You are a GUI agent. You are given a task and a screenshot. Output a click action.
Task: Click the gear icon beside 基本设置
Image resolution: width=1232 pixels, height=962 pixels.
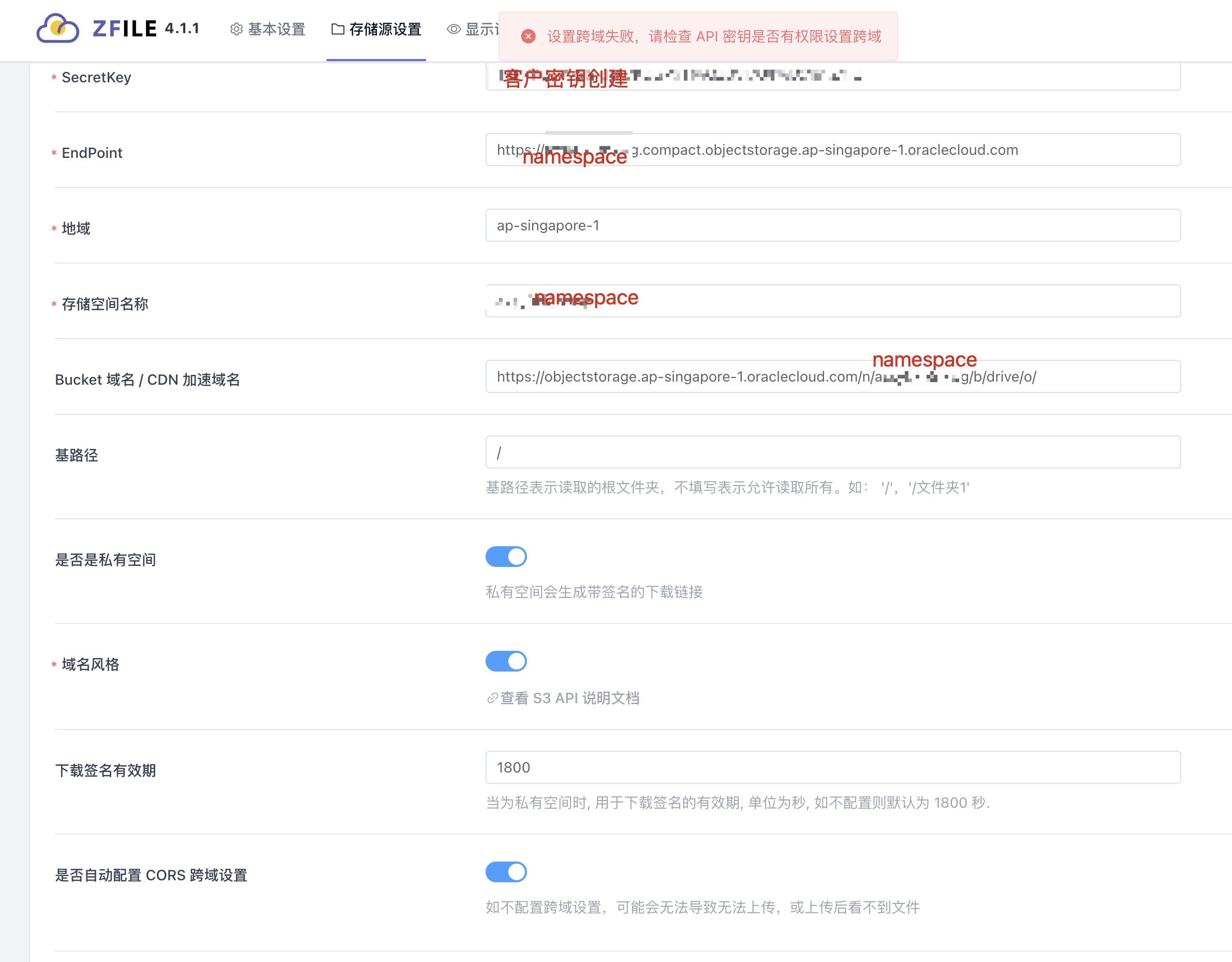click(237, 30)
